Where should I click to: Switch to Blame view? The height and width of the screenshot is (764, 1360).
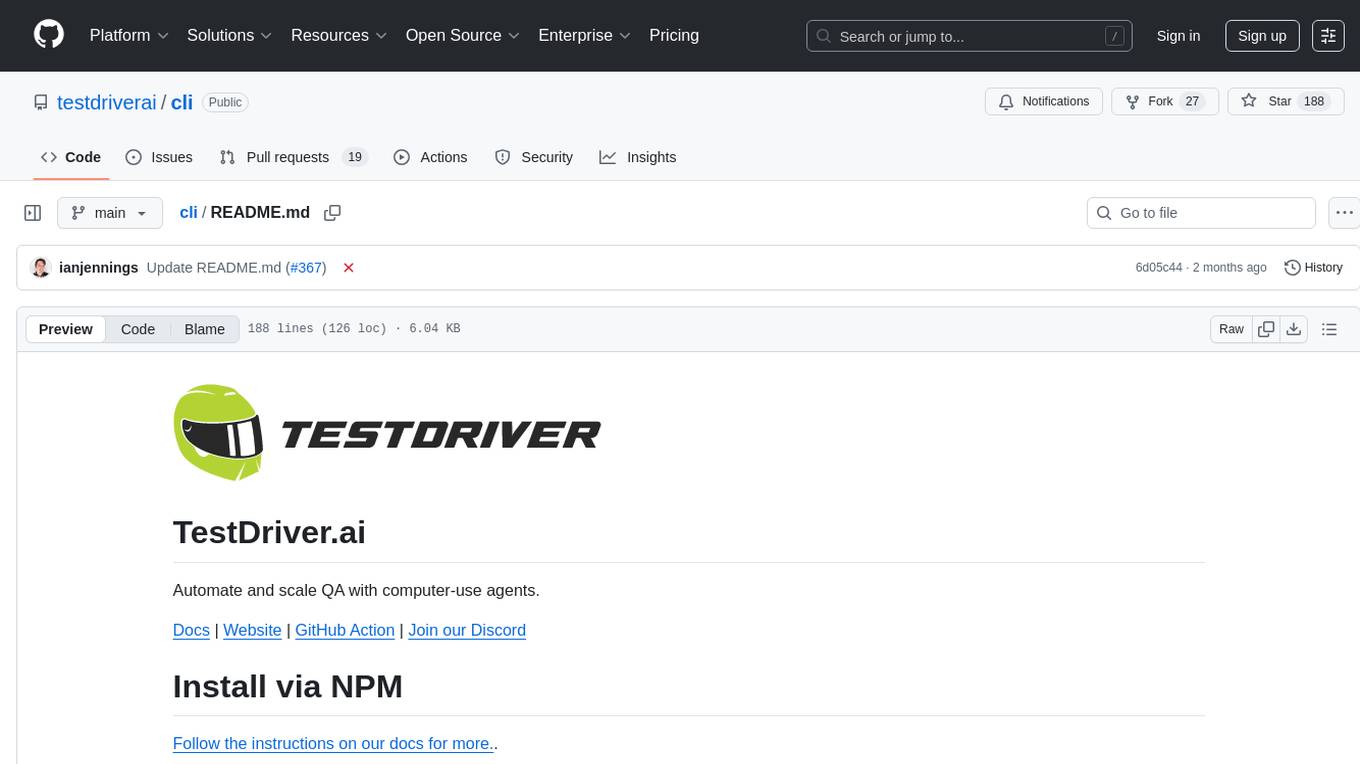(204, 329)
